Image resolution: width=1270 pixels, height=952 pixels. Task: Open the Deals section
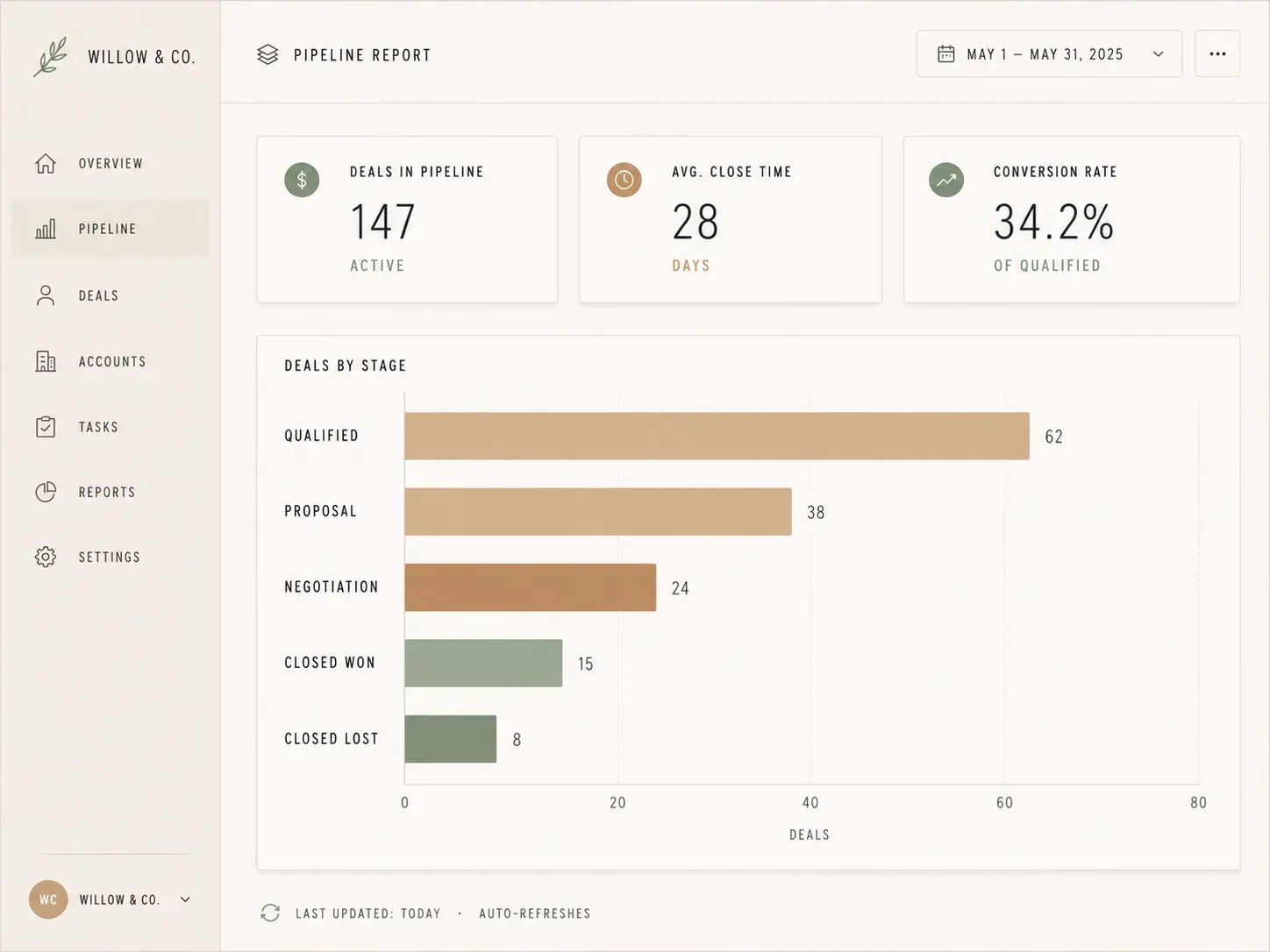point(111,295)
